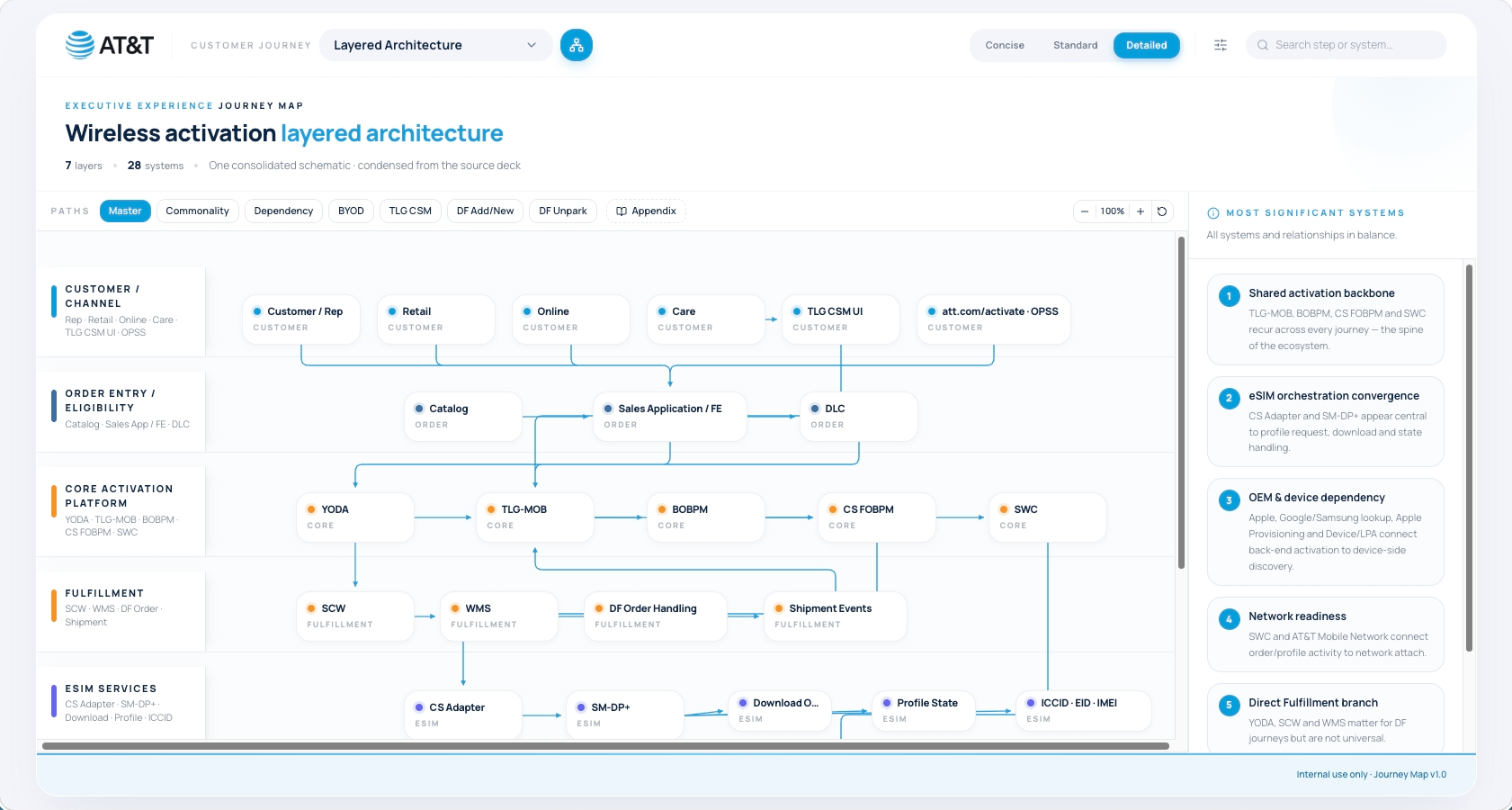1512x810 pixels.
Task: Switch to the Commonality path
Action: (198, 211)
